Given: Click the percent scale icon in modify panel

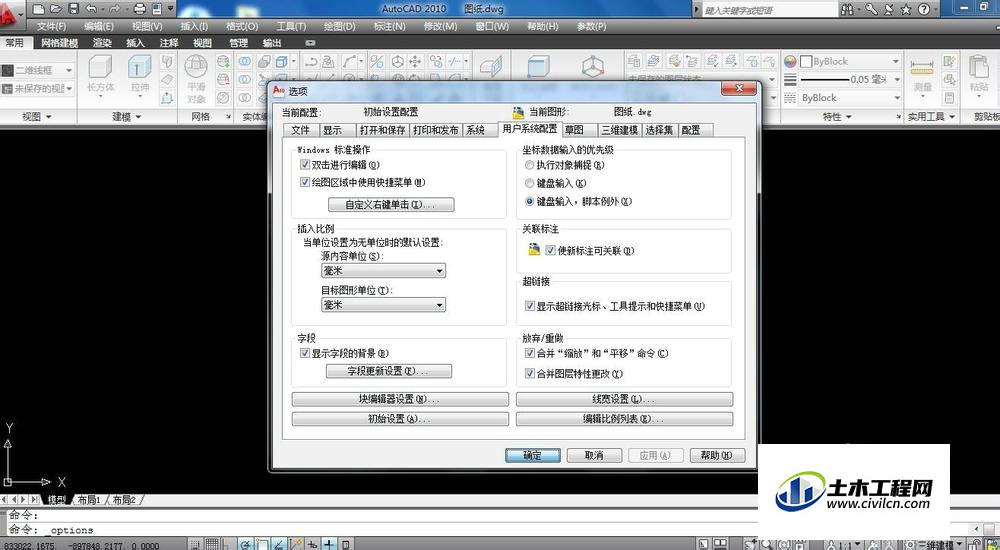Looking at the screenshot, I should [x=377, y=61].
